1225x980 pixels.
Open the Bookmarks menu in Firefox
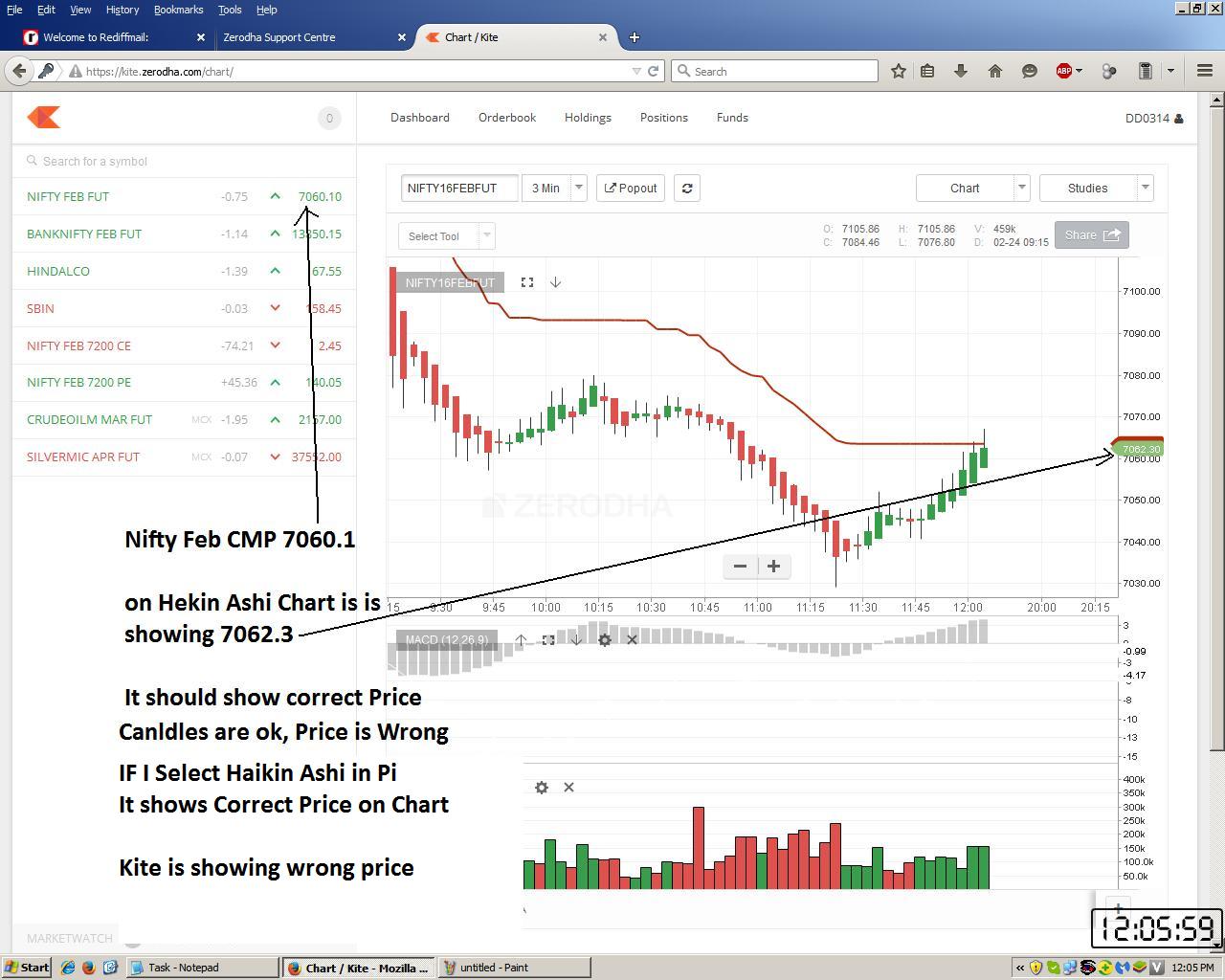[x=178, y=10]
